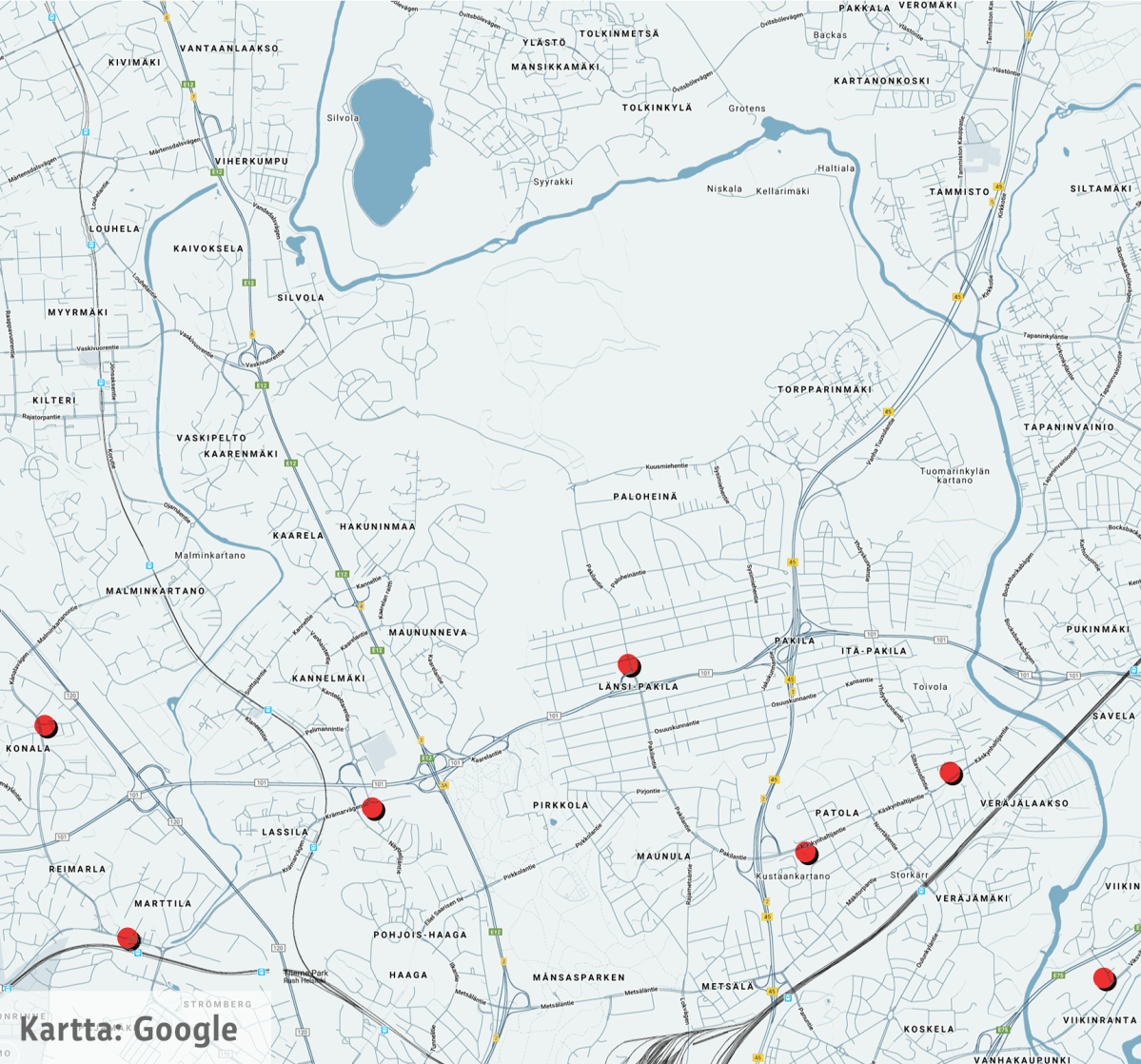Click the red marker above Länsi-Pakila label
This screenshot has height=1064, width=1141.
pos(629,663)
